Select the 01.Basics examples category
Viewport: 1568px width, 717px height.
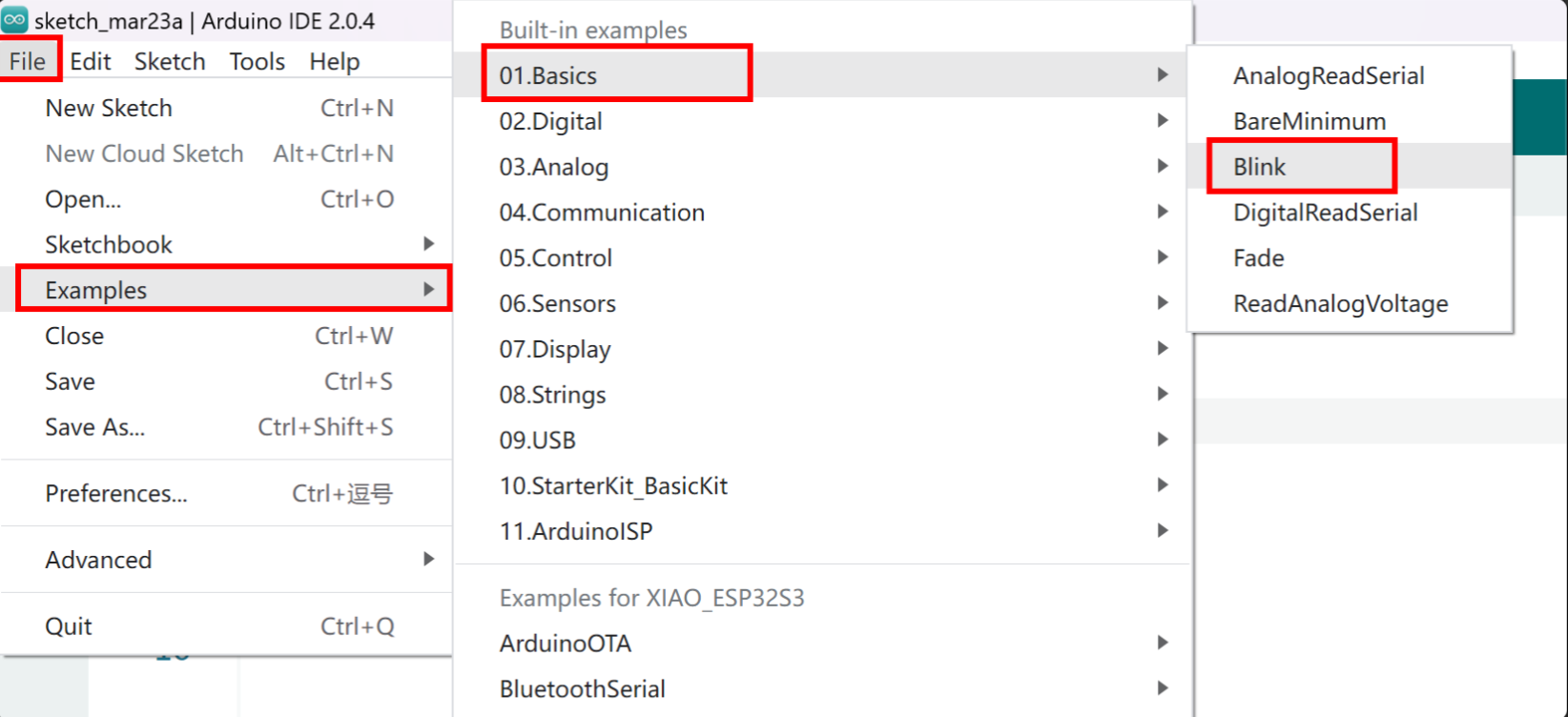point(548,76)
